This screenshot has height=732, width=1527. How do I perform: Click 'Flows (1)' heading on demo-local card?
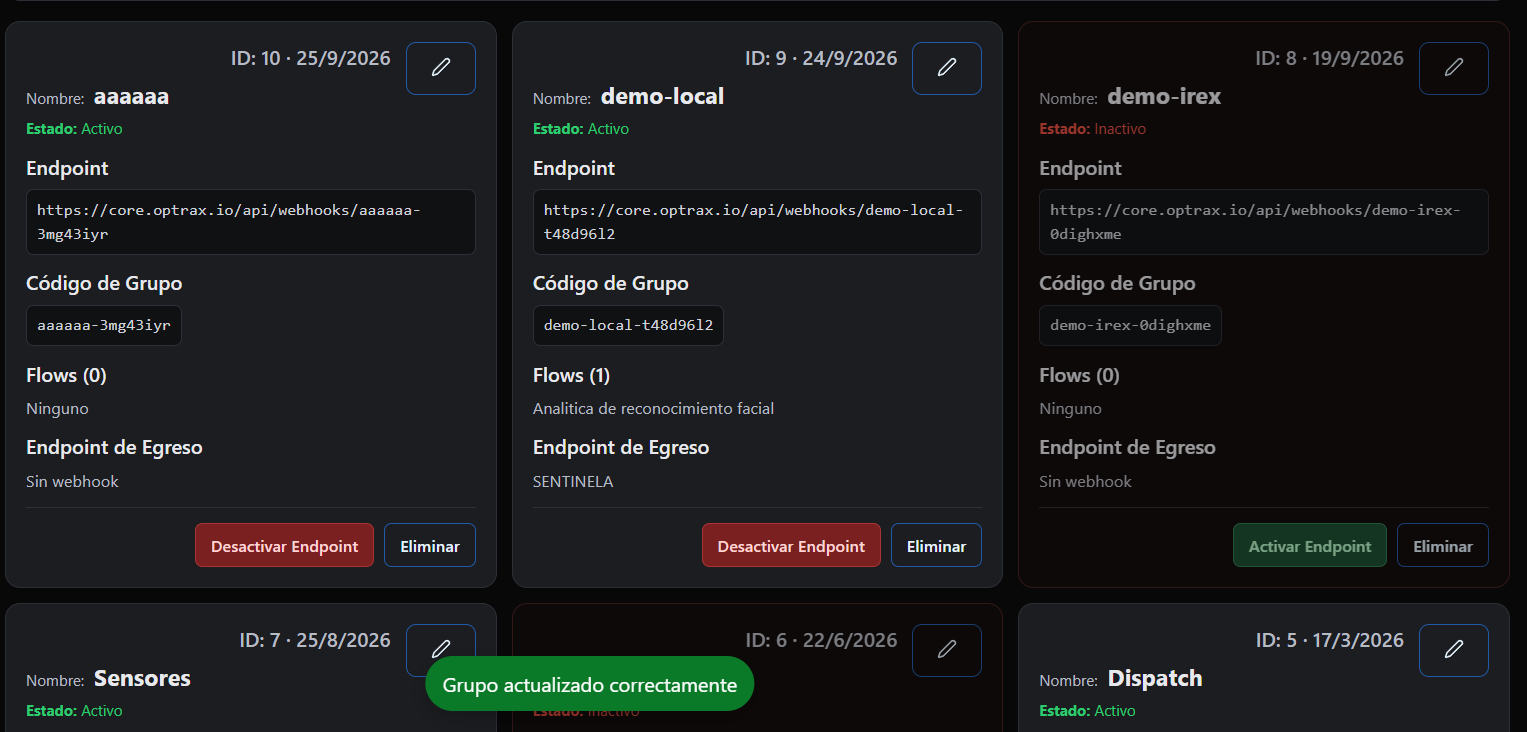click(571, 375)
